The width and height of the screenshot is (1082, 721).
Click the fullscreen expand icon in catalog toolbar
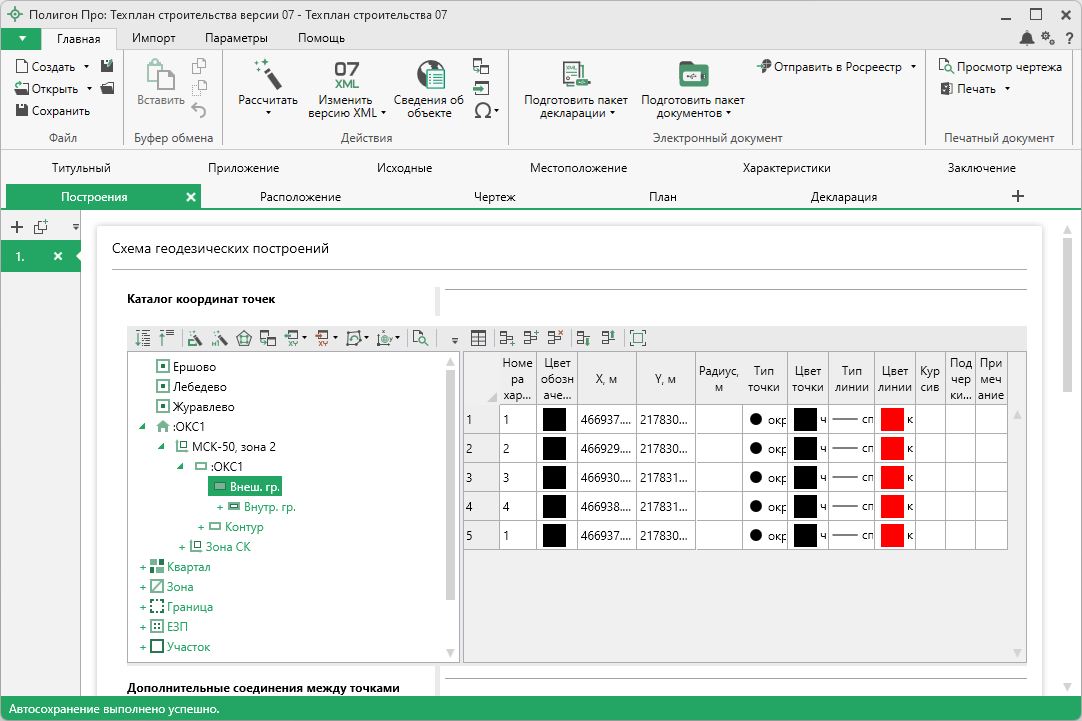[x=638, y=339]
